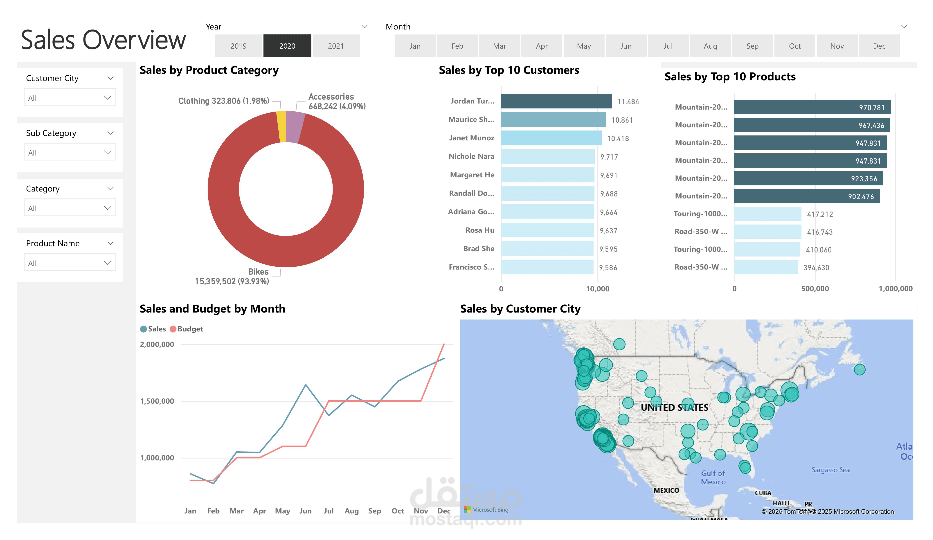Expand the Customer City header chevron
The height and width of the screenshot is (540, 933).
tap(110, 78)
